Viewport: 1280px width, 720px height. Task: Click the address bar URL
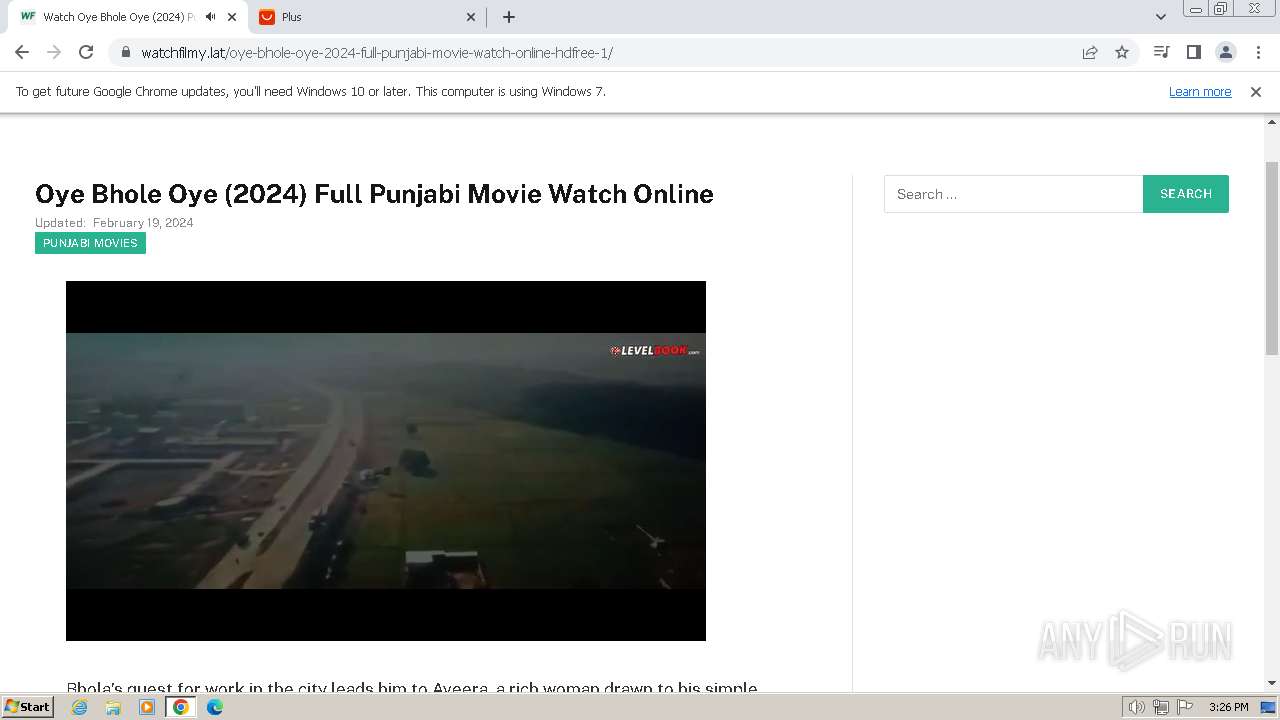[376, 52]
